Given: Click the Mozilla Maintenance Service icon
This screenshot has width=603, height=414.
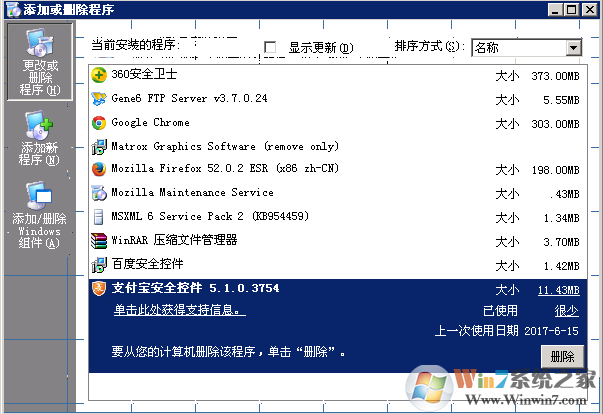Looking at the screenshot, I should (99, 193).
